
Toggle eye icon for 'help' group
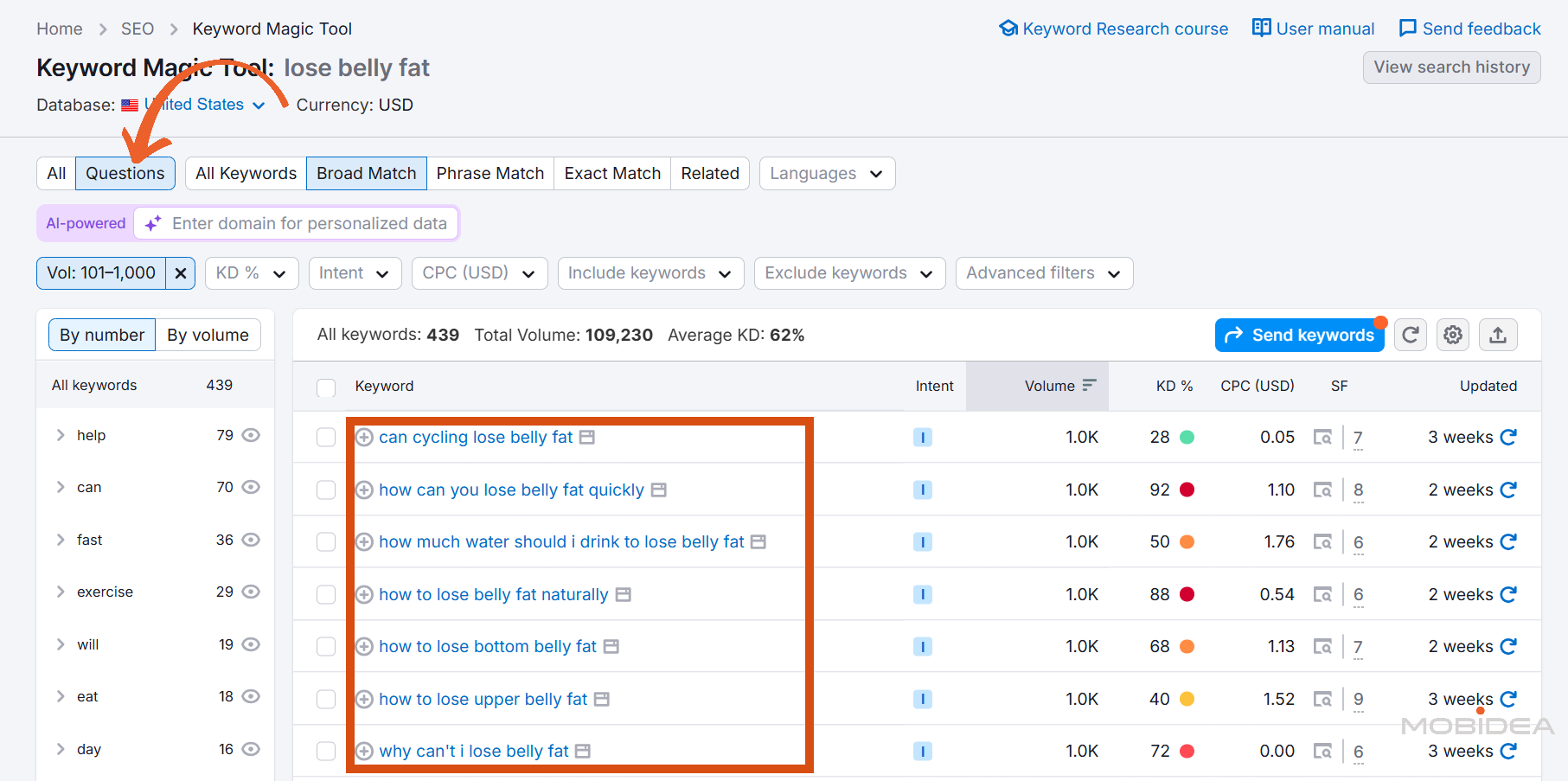tap(251, 435)
